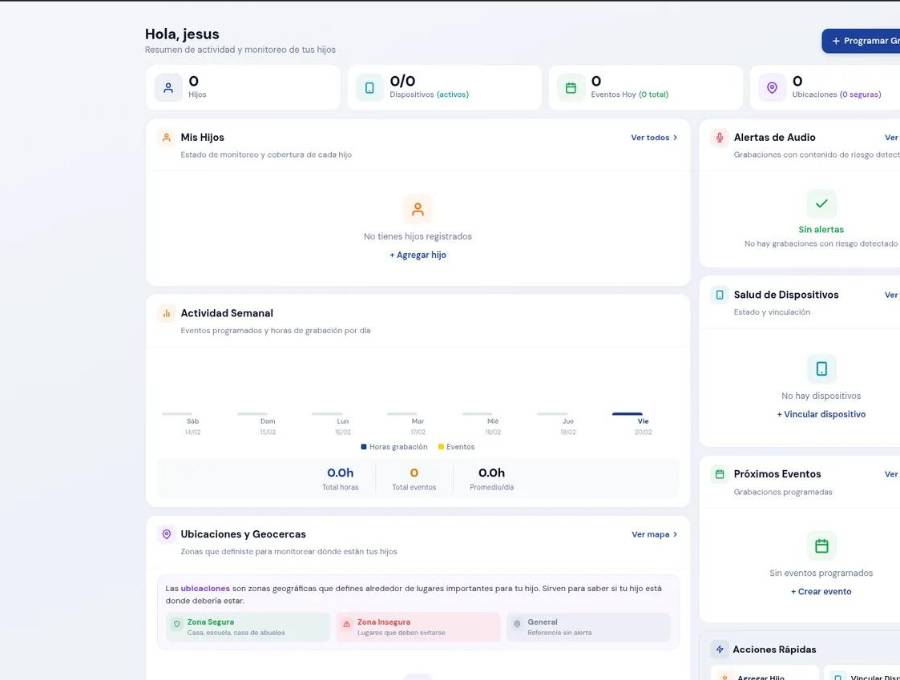900x680 pixels.
Task: Click the General zone dot icon
Action: pyautogui.click(x=517, y=624)
